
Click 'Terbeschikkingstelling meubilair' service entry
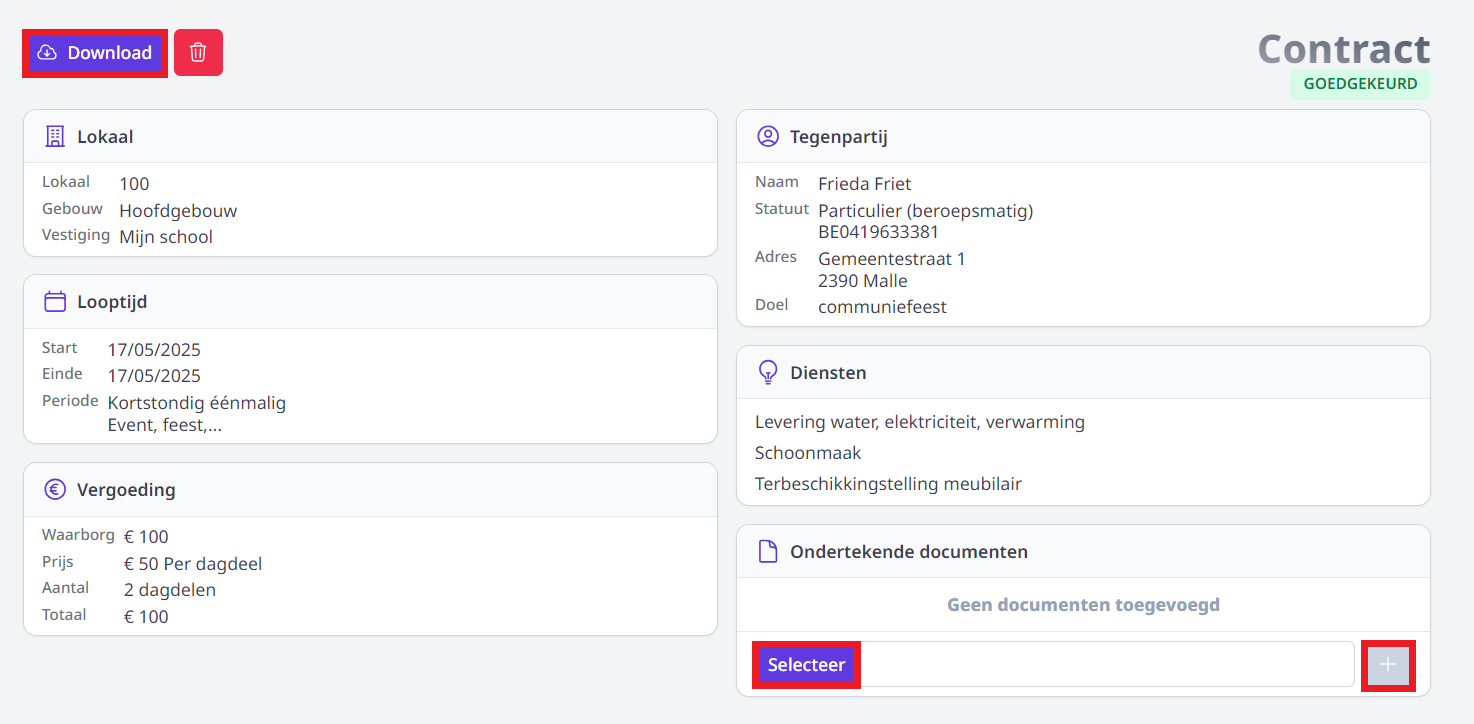click(x=888, y=484)
